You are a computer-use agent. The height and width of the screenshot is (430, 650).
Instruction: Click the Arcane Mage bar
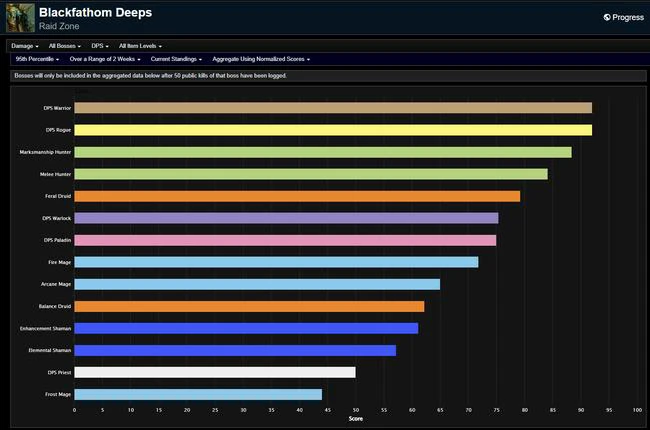pyautogui.click(x=257, y=284)
